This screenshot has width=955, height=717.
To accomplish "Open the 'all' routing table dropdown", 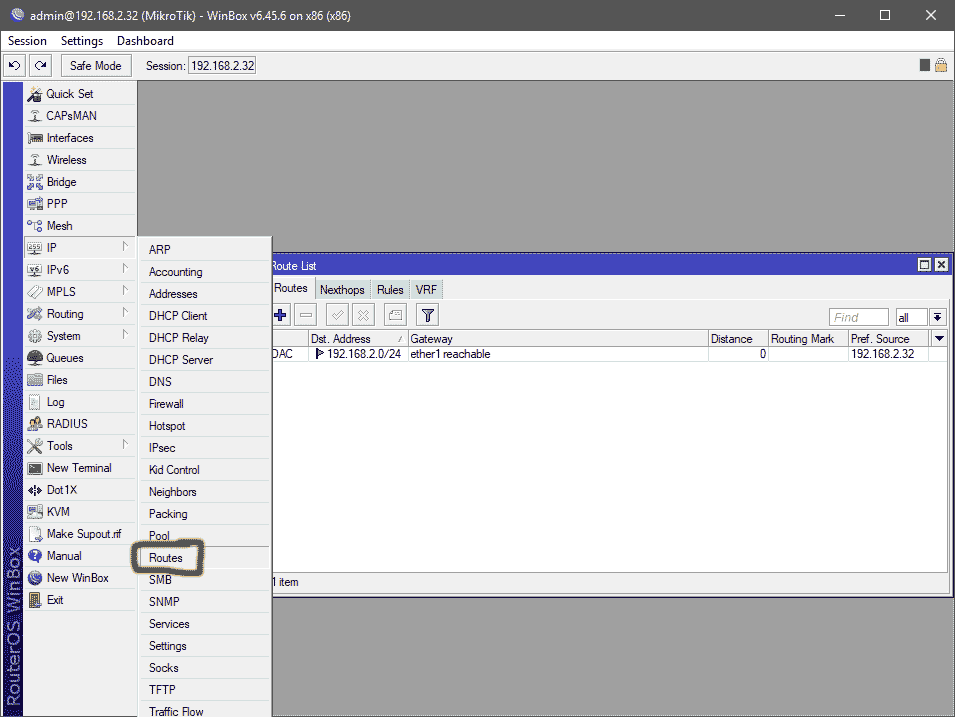I will [x=911, y=316].
